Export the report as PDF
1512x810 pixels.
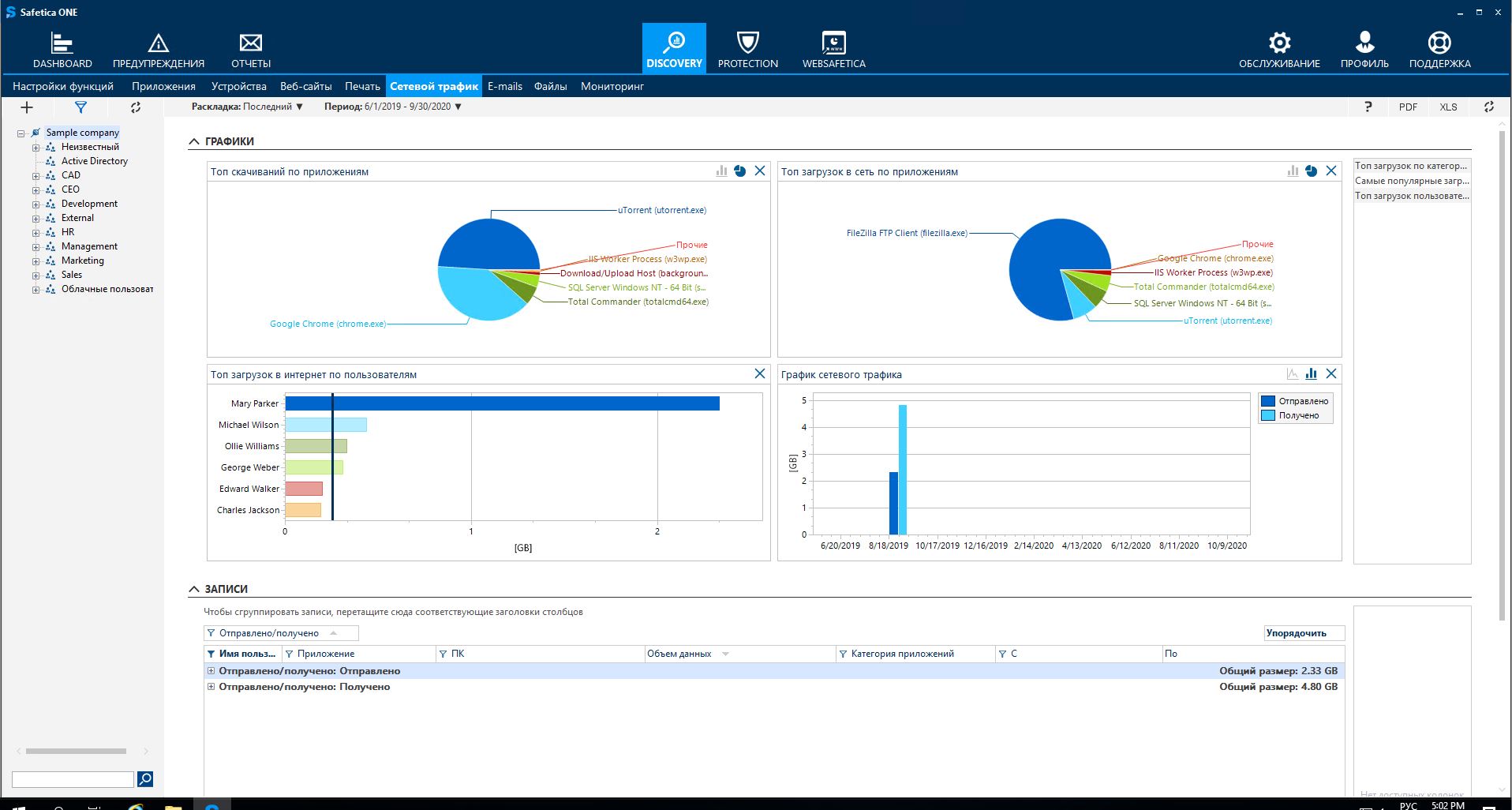click(x=1408, y=107)
